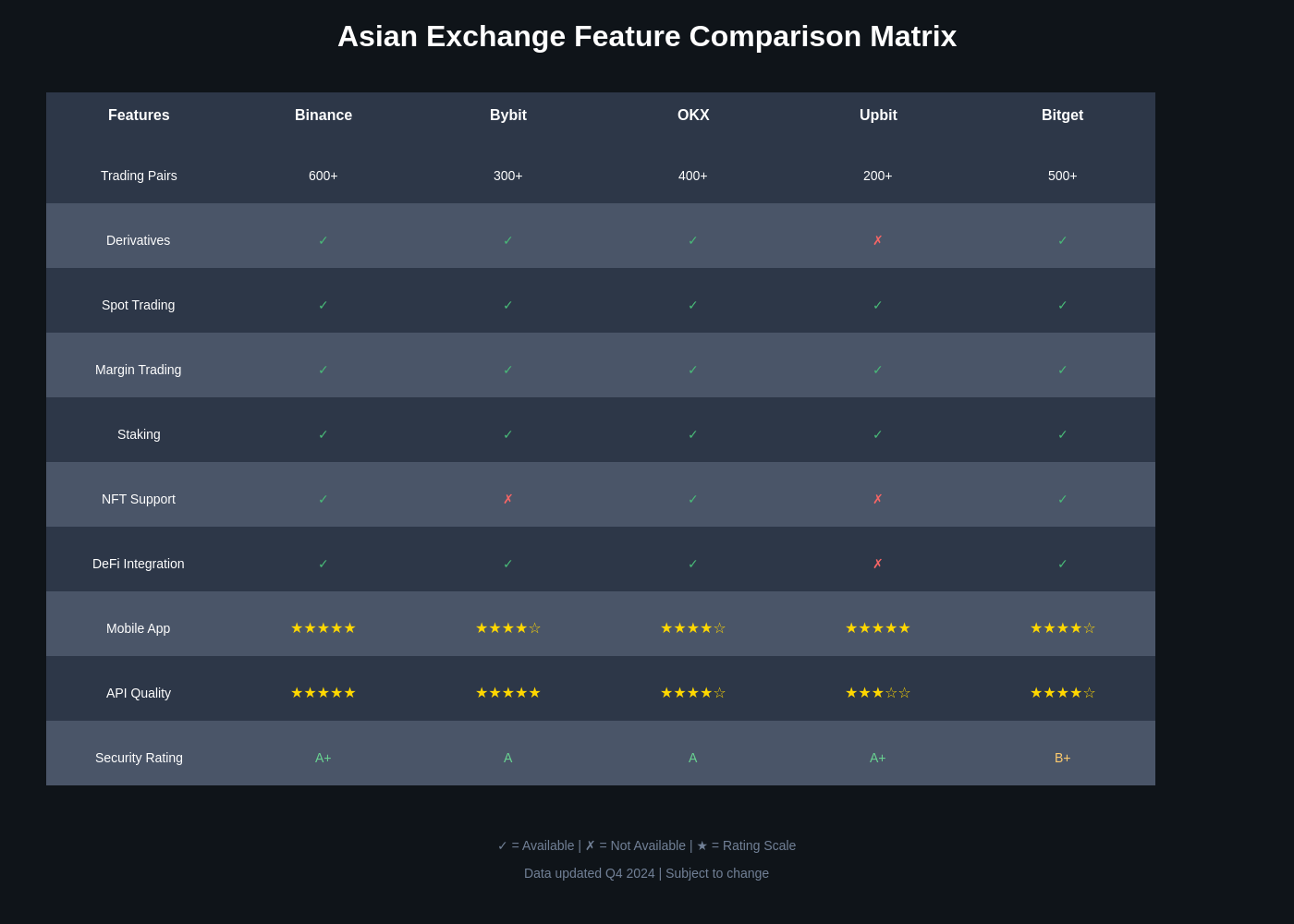The width and height of the screenshot is (1294, 924).
Task: Click the Margin Trading row label
Action: (x=139, y=370)
